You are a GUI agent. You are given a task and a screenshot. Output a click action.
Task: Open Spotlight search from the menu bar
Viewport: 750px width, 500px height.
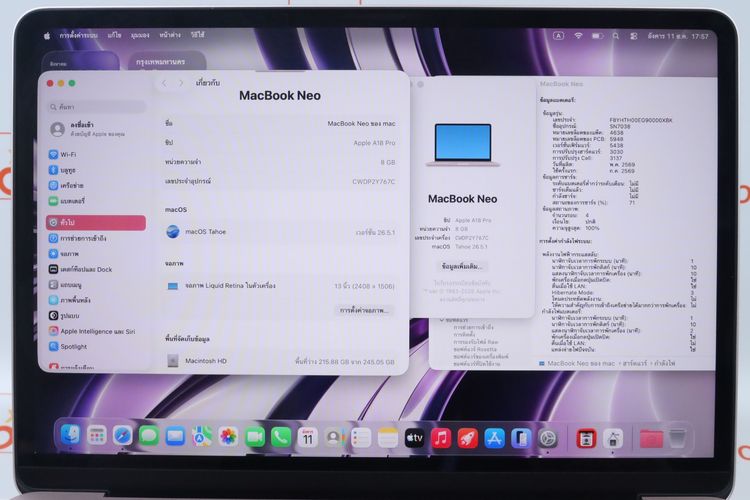[x=616, y=36]
